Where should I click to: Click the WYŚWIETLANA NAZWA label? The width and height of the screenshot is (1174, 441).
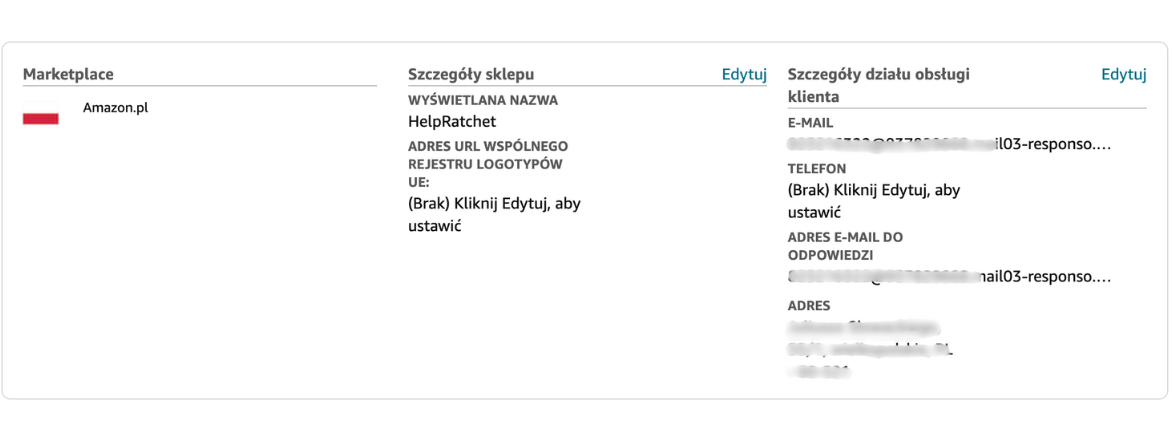pyautogui.click(x=483, y=100)
